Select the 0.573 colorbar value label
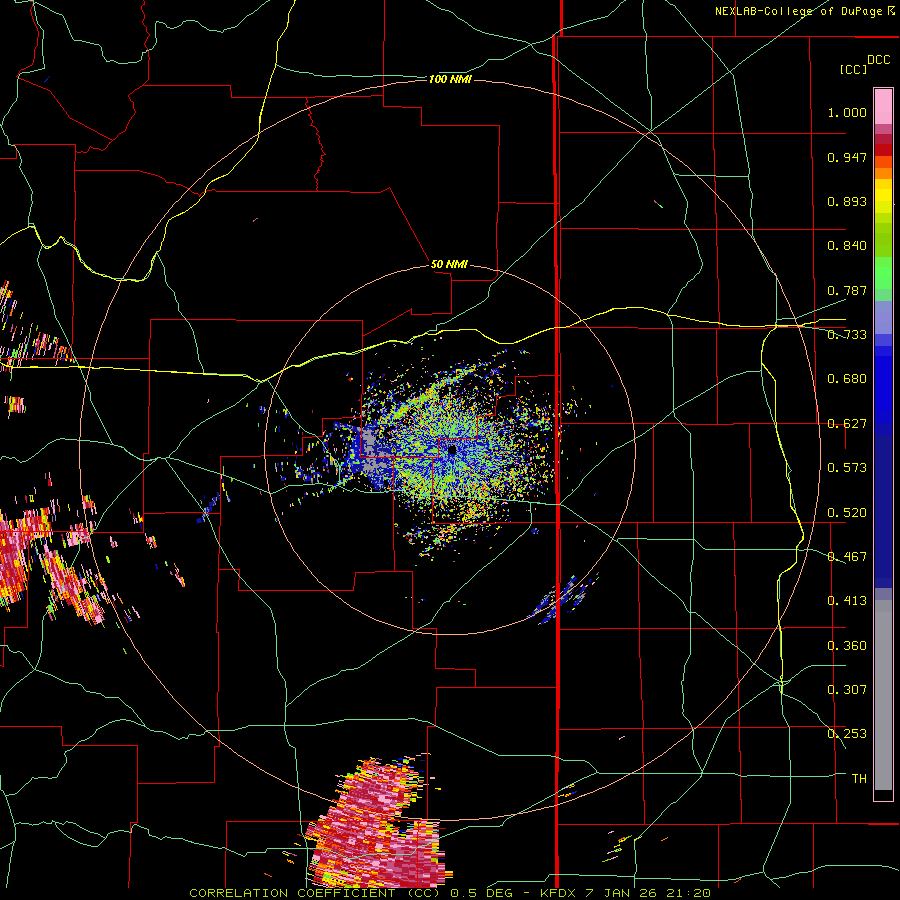 [847, 468]
